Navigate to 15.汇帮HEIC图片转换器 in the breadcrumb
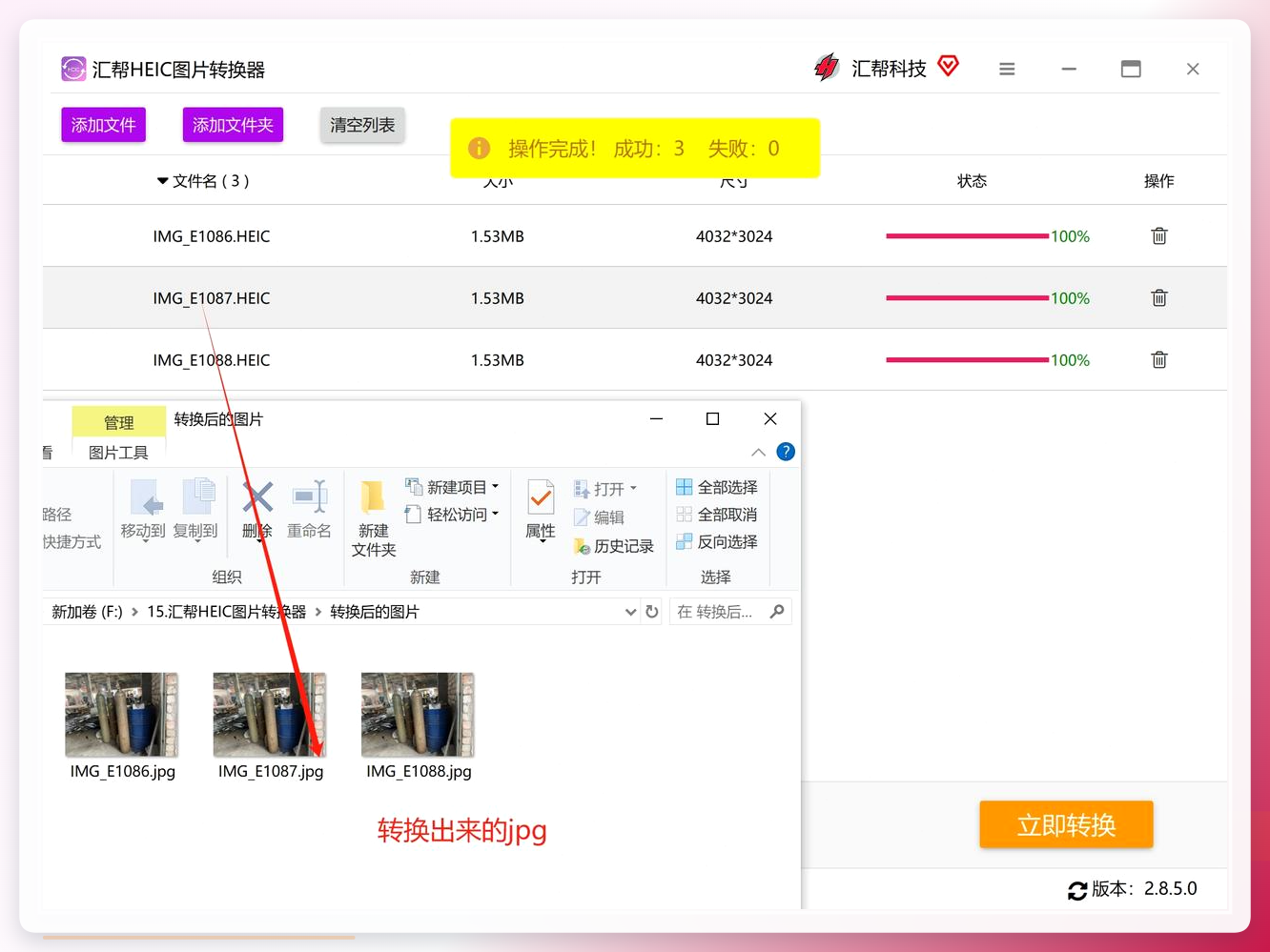Image resolution: width=1270 pixels, height=952 pixels. 227,612
